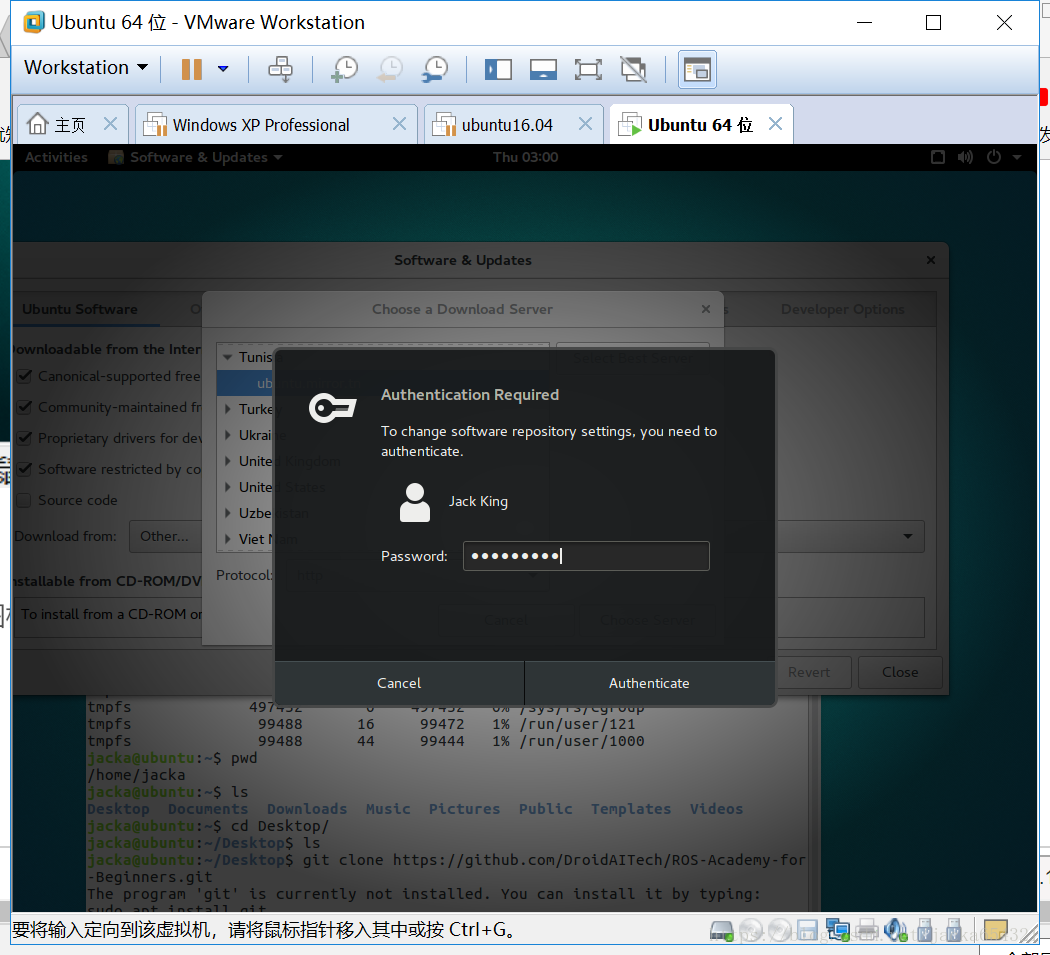Click the Choose Server button

(x=647, y=620)
